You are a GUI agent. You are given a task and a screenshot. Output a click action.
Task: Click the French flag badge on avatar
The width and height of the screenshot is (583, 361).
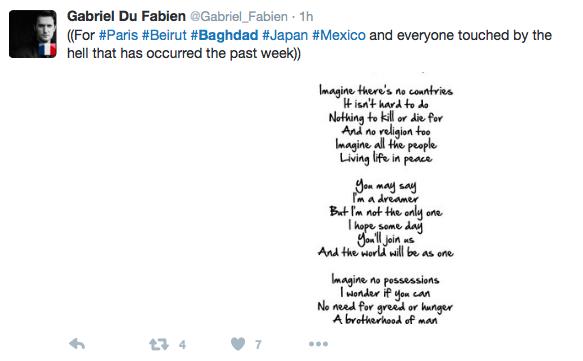[47, 49]
